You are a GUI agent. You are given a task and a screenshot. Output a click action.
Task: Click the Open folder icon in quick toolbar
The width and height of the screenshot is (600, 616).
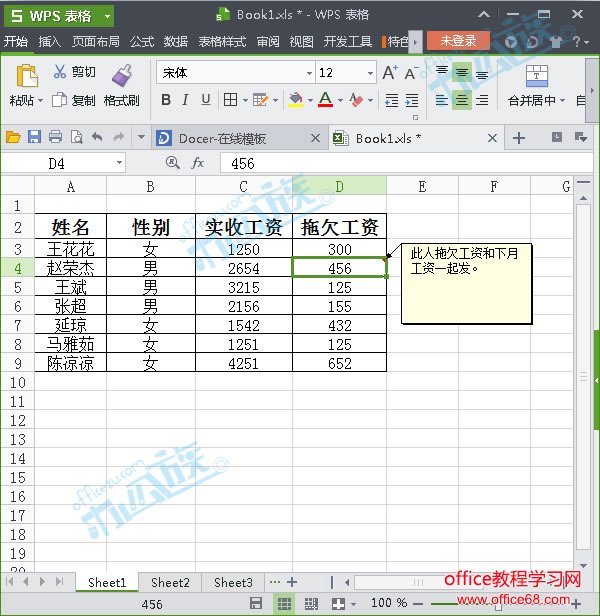pos(13,138)
